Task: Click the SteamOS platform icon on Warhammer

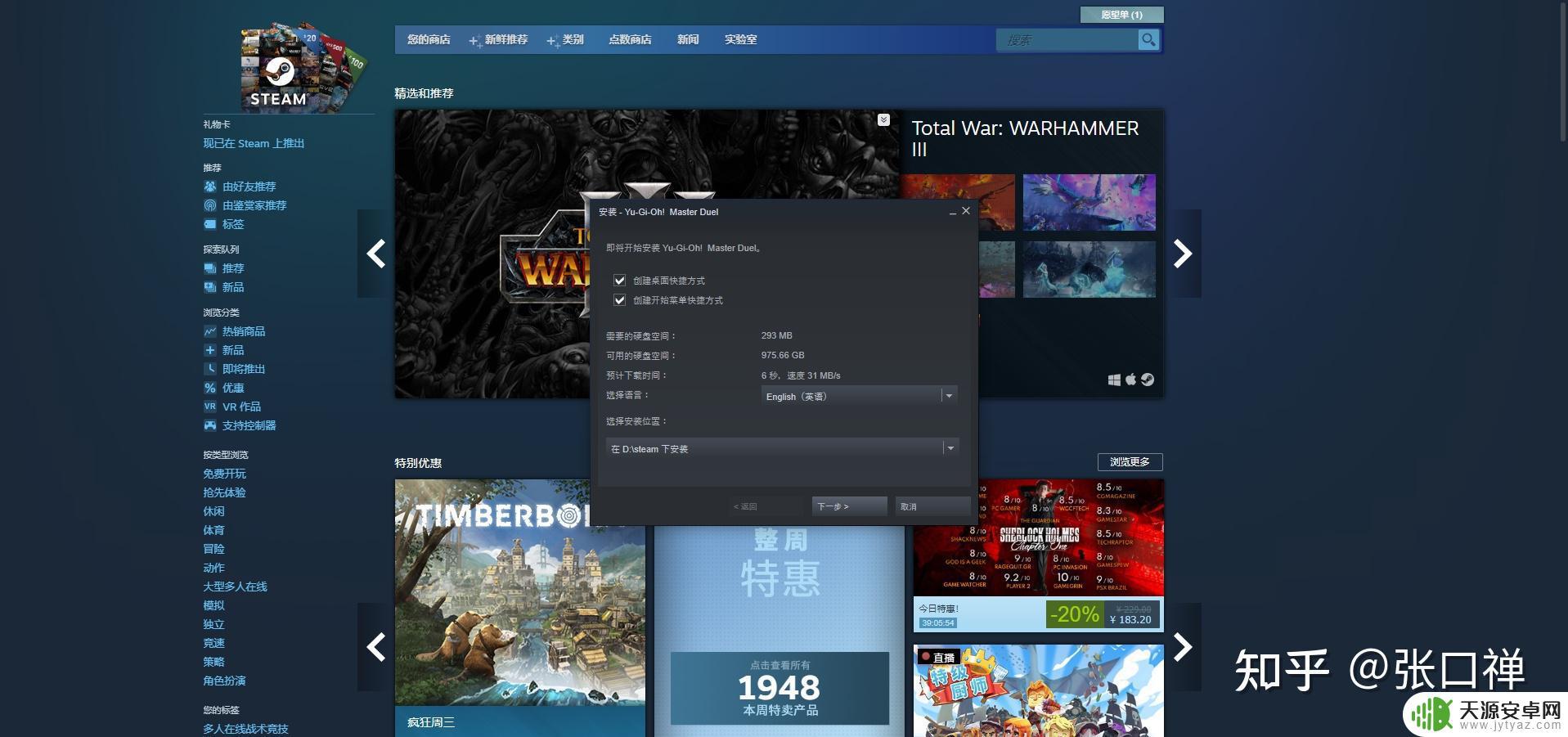Action: [1148, 380]
